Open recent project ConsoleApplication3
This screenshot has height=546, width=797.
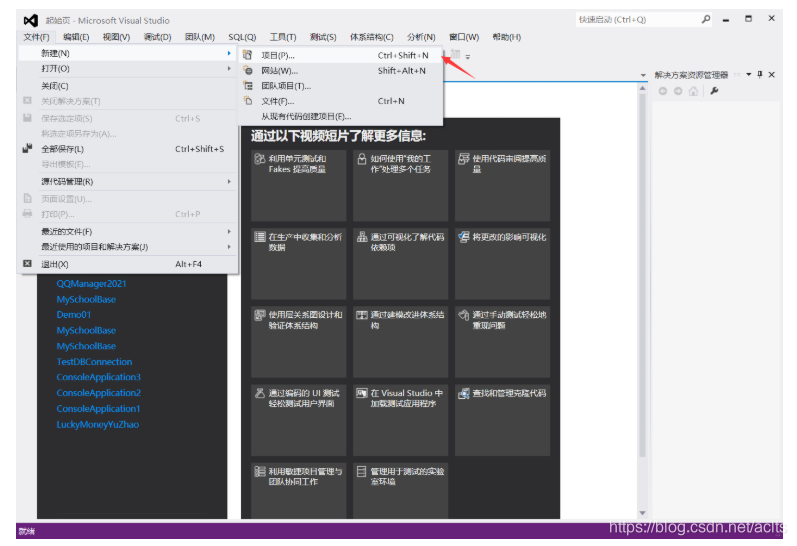pyautogui.click(x=98, y=377)
